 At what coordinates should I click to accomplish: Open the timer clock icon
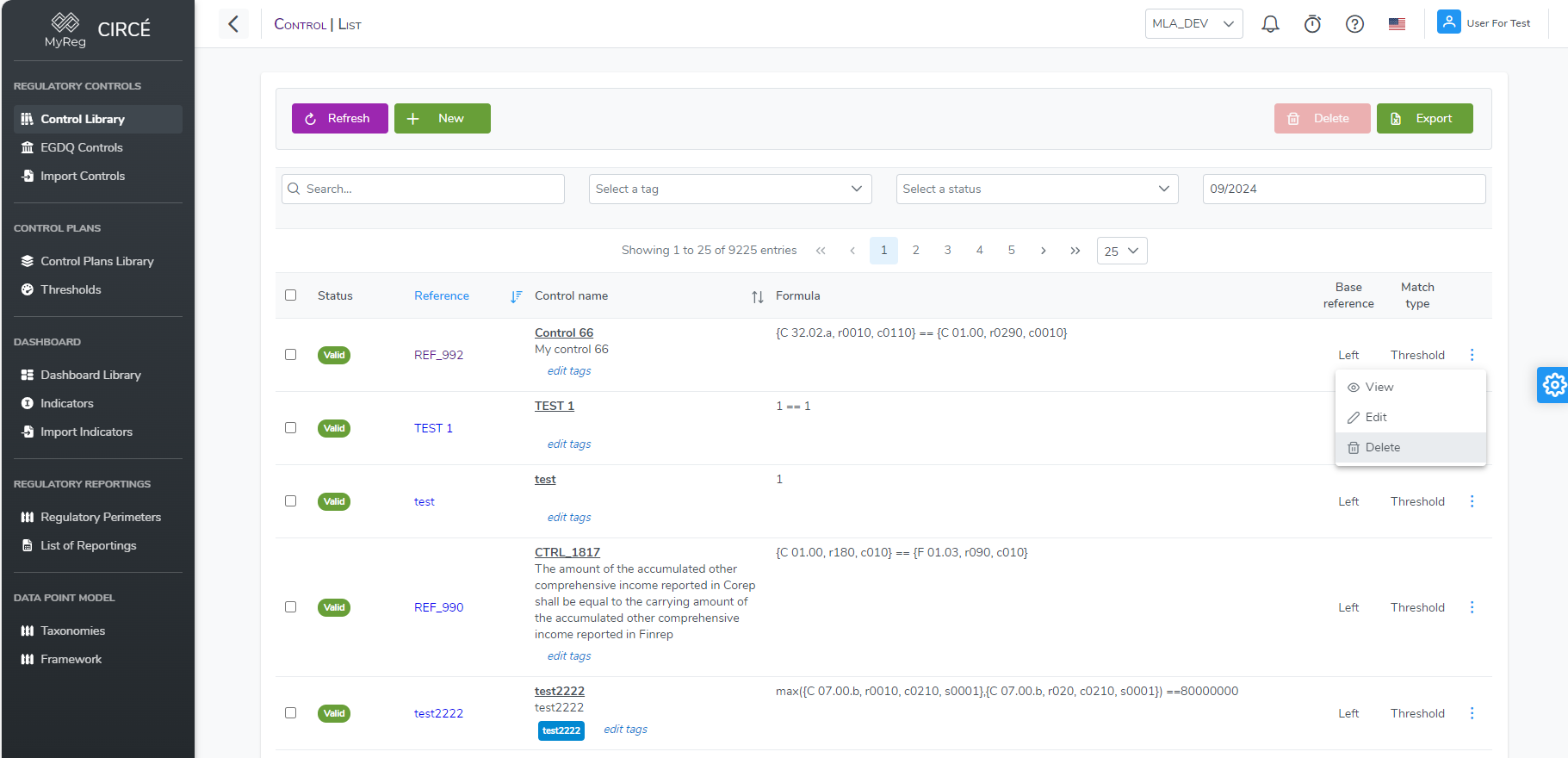[x=1312, y=24]
